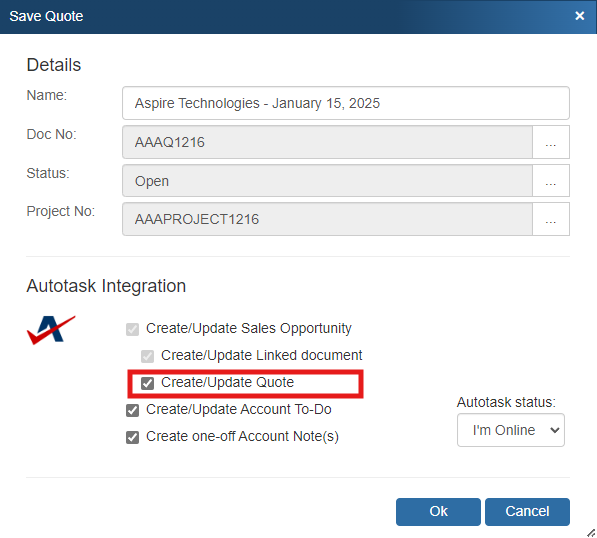597x538 pixels.
Task: Close the Save Quote dialog with X
Action: [579, 16]
